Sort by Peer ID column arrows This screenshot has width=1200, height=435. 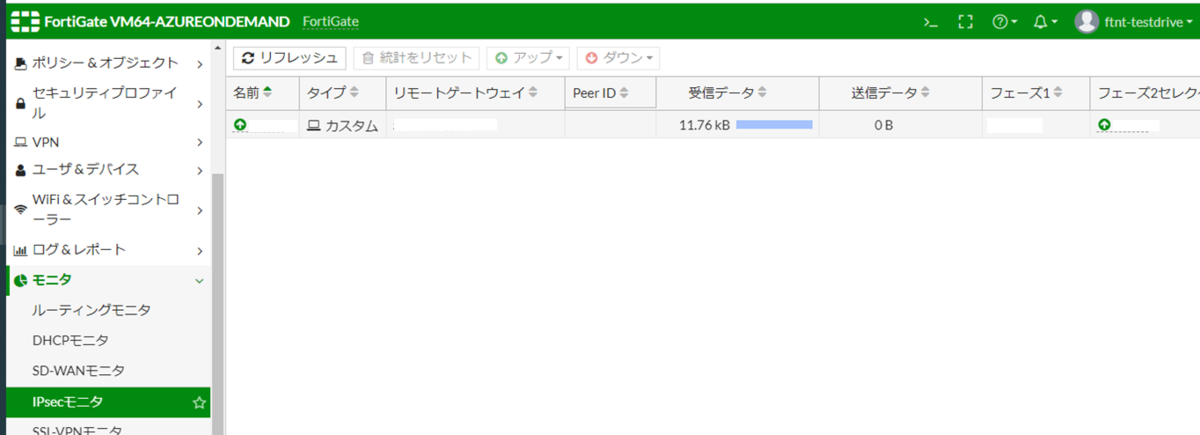point(624,93)
